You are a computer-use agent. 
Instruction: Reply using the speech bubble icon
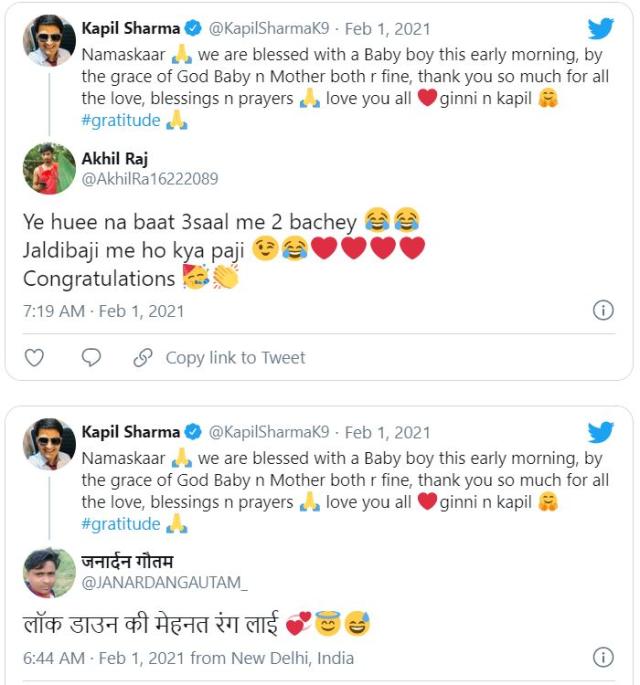pyautogui.click(x=91, y=357)
